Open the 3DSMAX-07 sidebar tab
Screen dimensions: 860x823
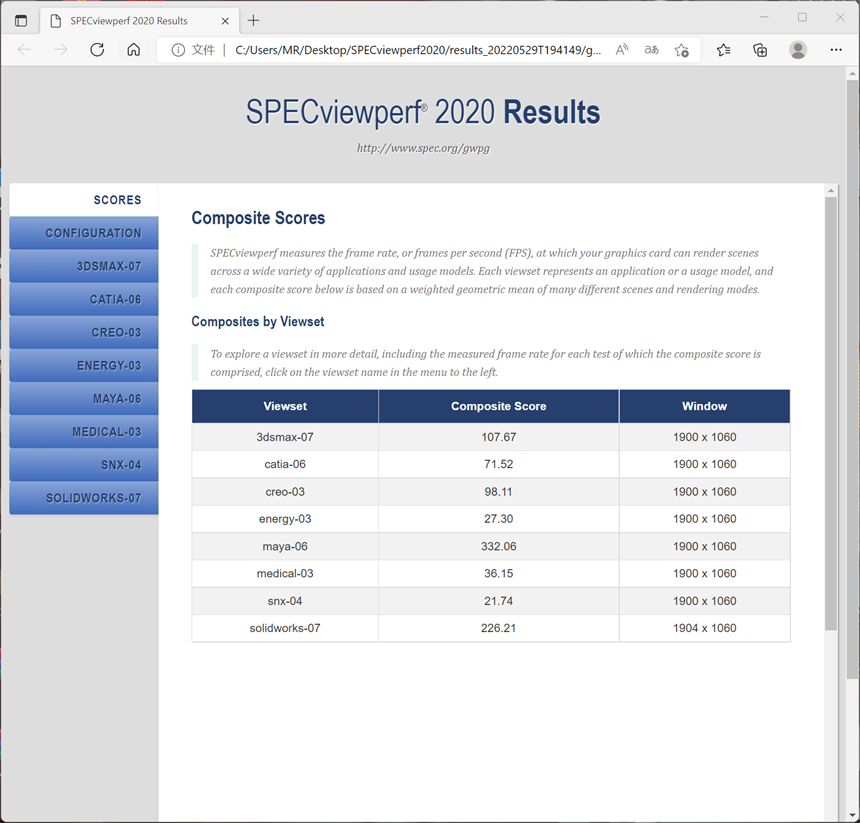point(84,266)
